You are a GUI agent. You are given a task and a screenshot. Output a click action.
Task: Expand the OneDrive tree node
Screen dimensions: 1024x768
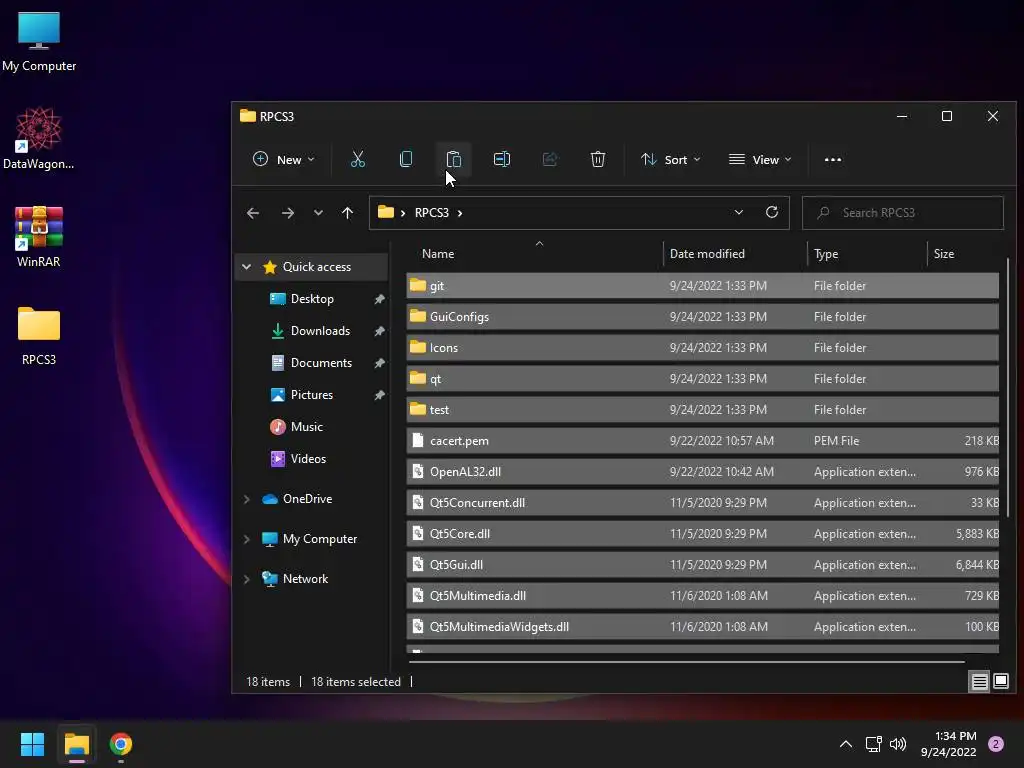(246, 499)
